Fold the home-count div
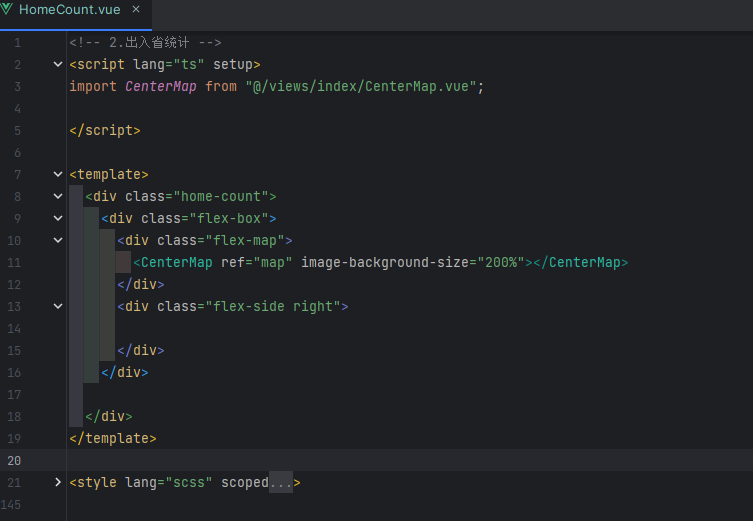 pyautogui.click(x=58, y=197)
